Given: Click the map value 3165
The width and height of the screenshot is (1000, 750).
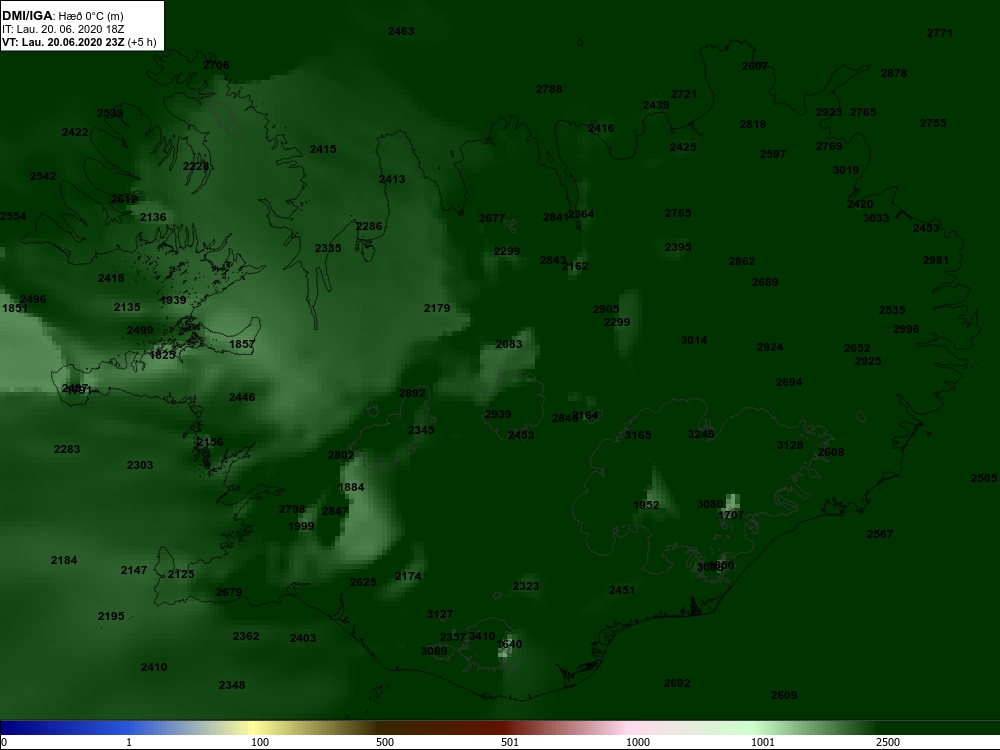Looking at the screenshot, I should click(638, 436).
